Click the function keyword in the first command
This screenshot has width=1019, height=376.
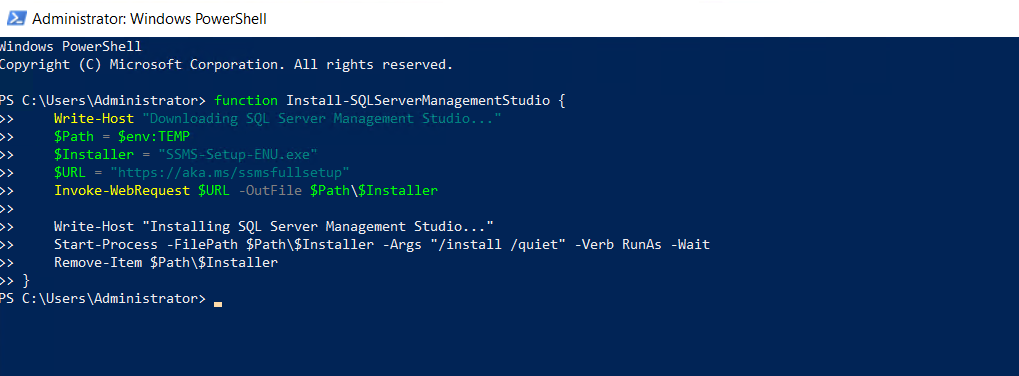[x=246, y=101]
